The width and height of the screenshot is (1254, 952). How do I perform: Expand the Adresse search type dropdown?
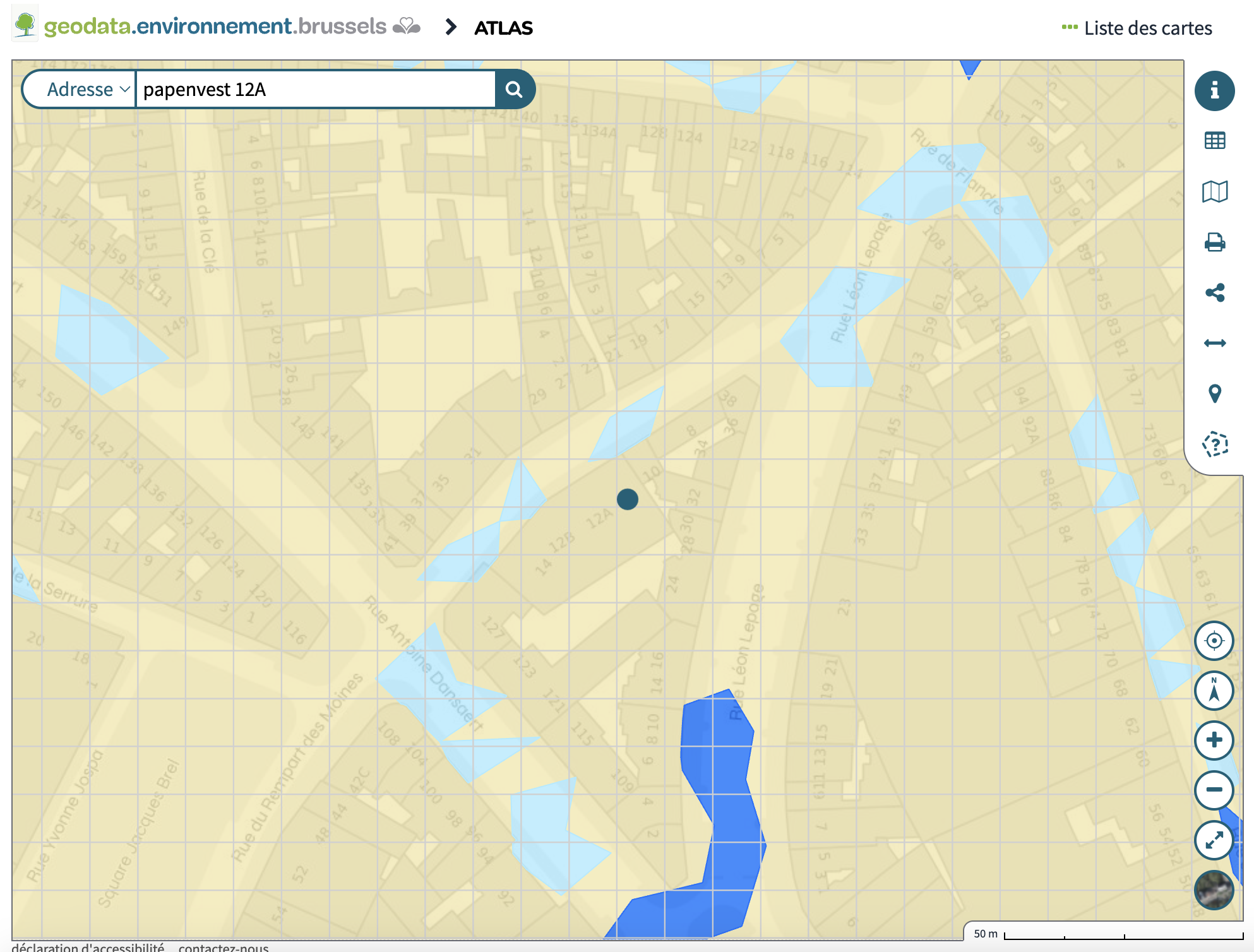(87, 90)
